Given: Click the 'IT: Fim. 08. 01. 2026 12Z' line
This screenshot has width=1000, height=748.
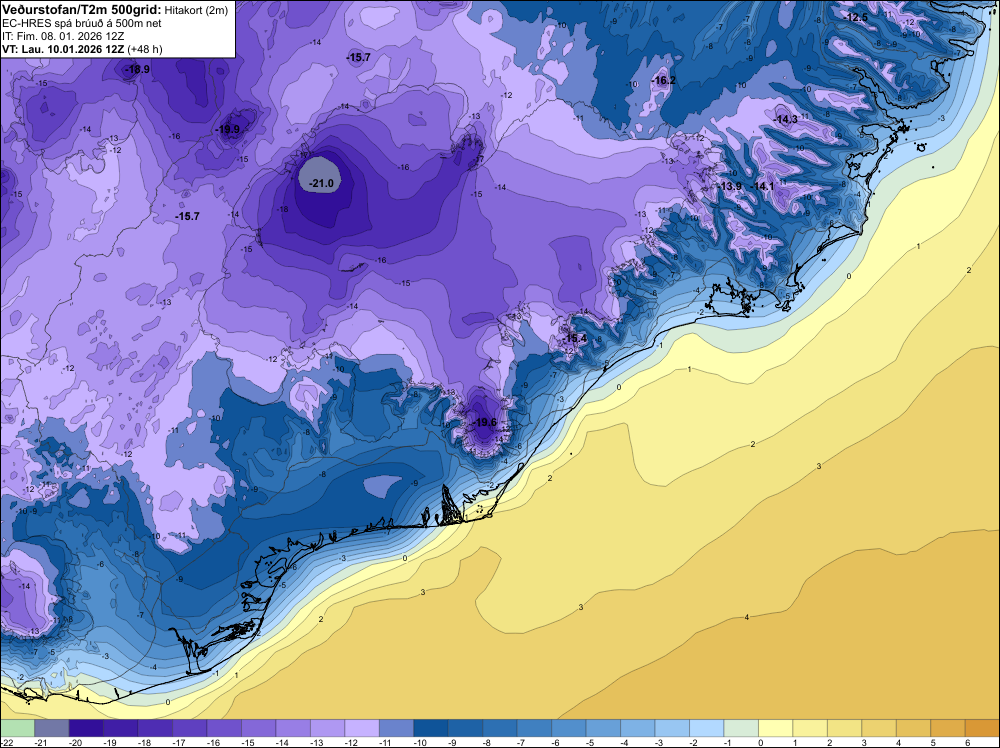Looking at the screenshot, I should (x=63, y=36).
